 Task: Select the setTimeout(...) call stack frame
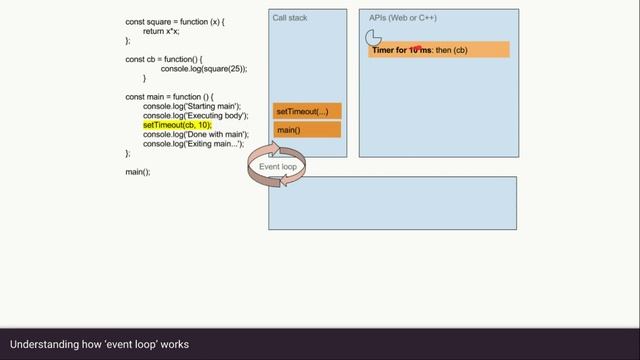coord(307,111)
